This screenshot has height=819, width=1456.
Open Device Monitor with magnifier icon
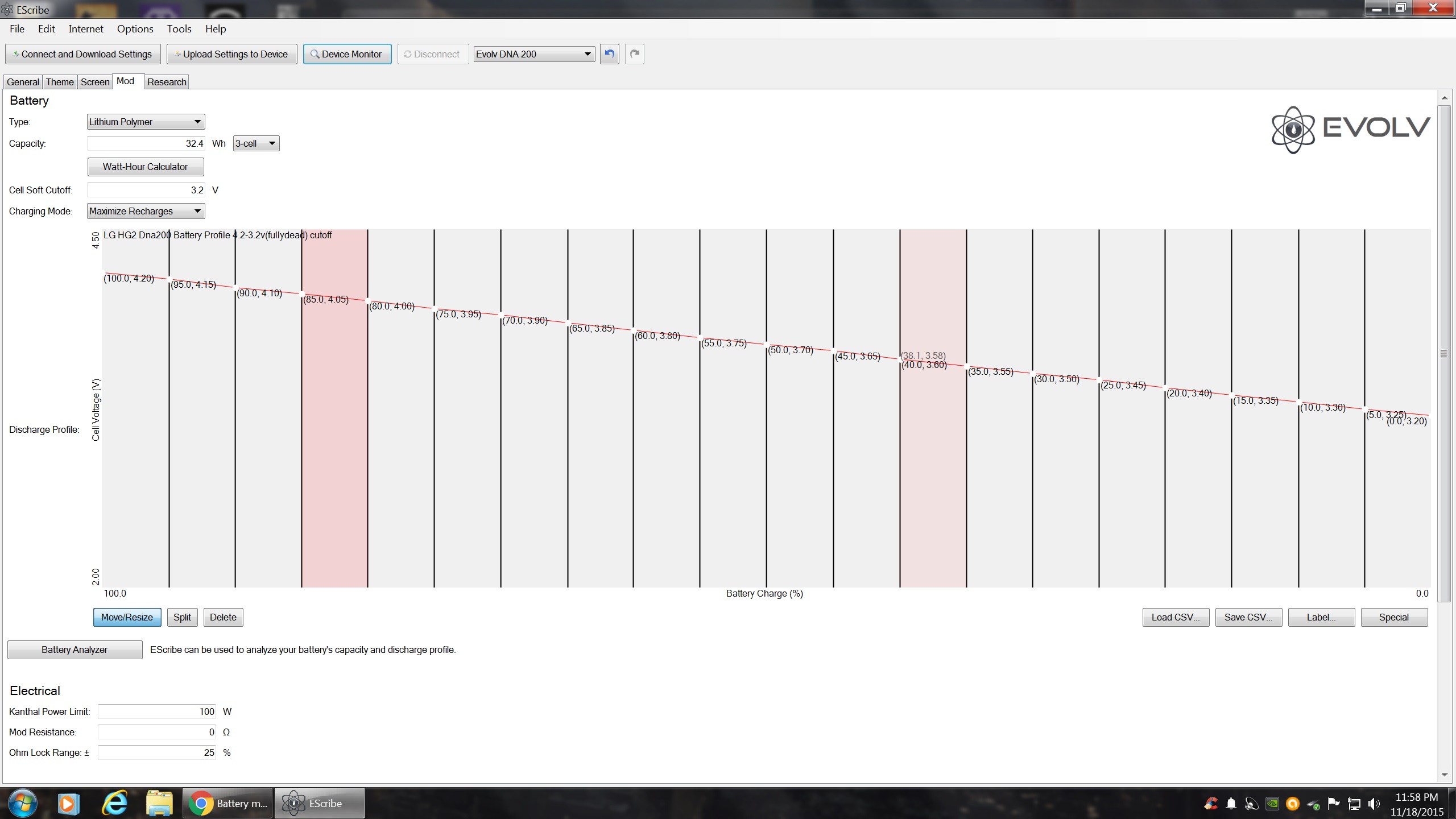coord(347,54)
